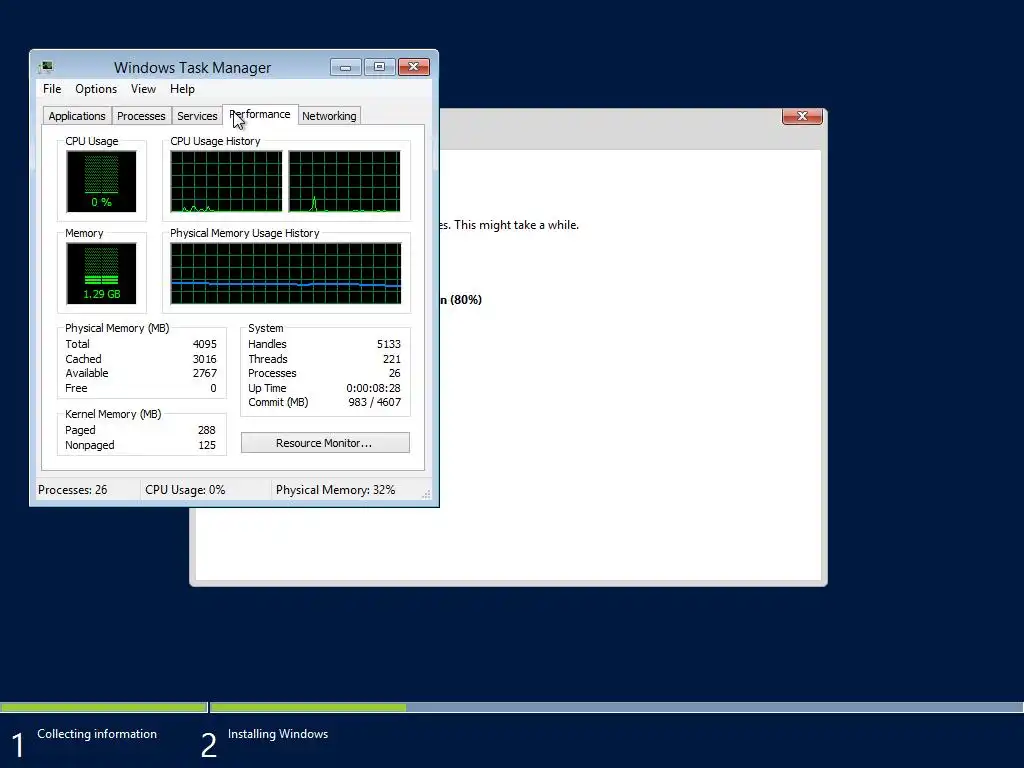Switch to the Services tab

[x=197, y=116]
